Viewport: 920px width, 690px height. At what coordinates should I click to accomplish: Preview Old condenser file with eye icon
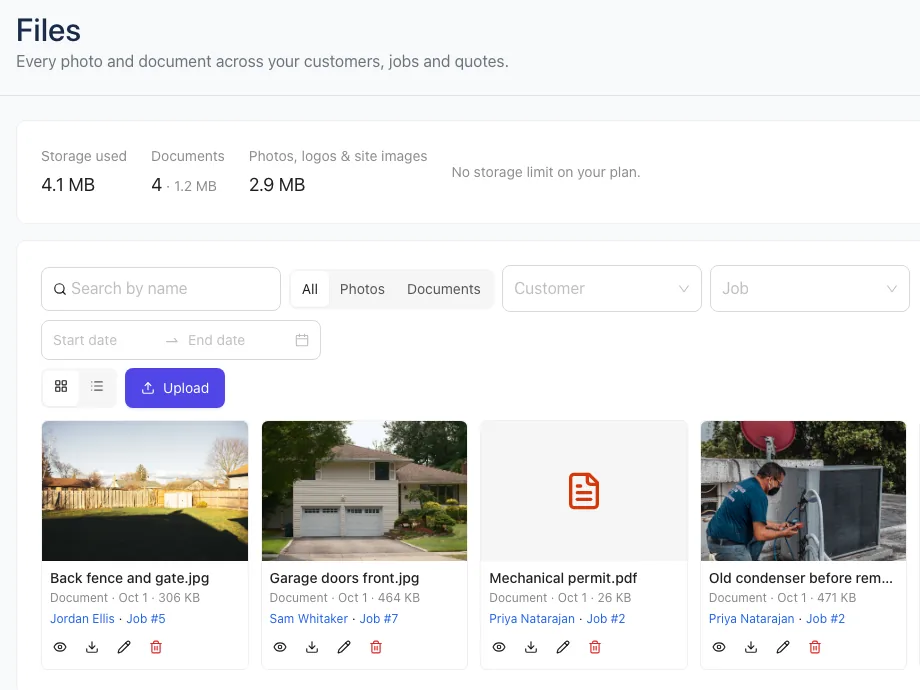pos(719,647)
